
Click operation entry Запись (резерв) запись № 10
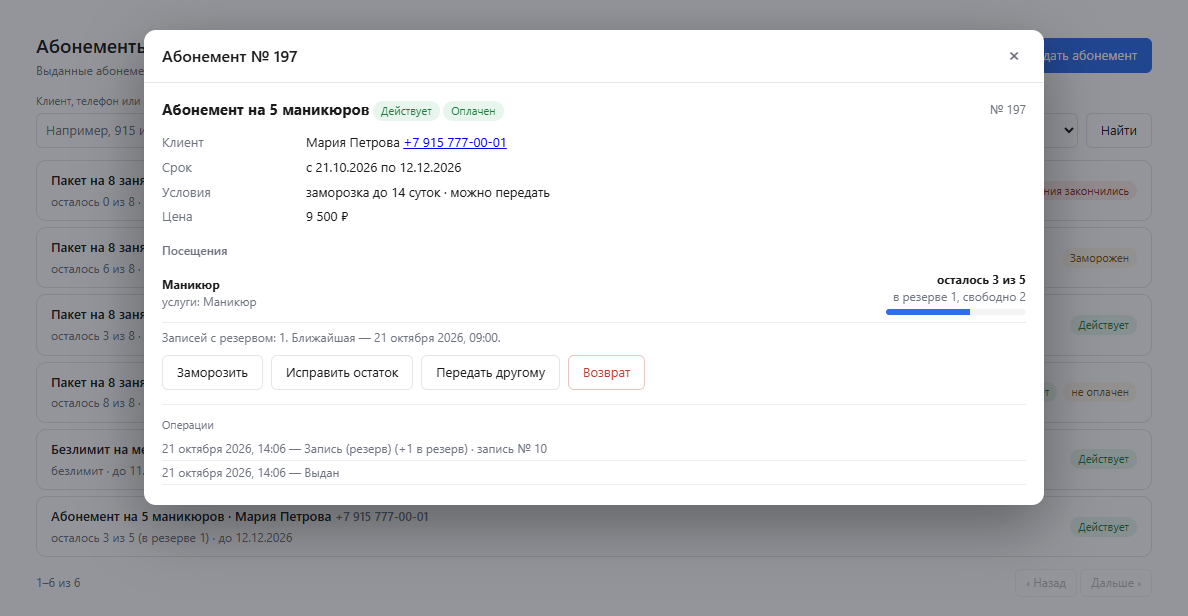[354, 449]
